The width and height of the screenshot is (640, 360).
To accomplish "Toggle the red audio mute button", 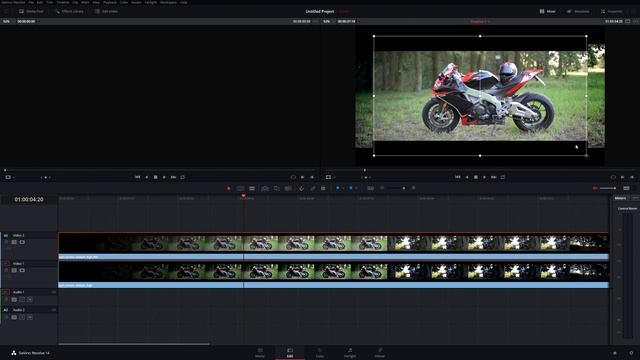I will click(595, 188).
